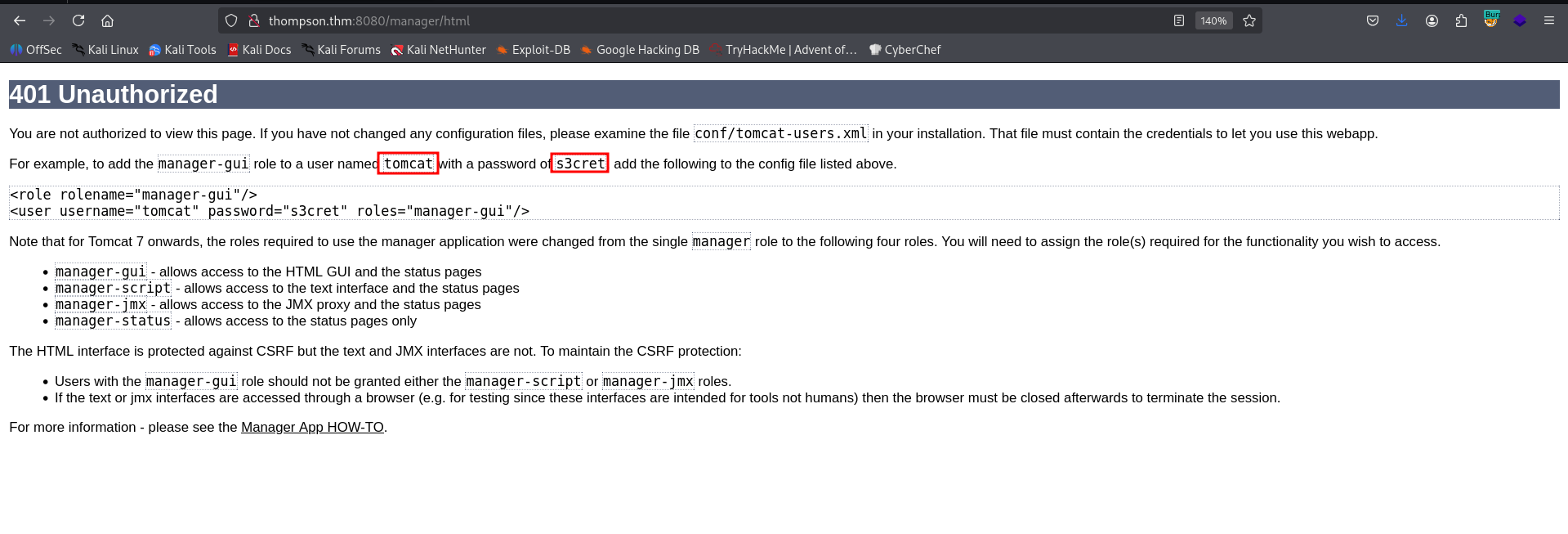1568x534 pixels.
Task: Bookmark this page with the star
Action: pos(1249,20)
